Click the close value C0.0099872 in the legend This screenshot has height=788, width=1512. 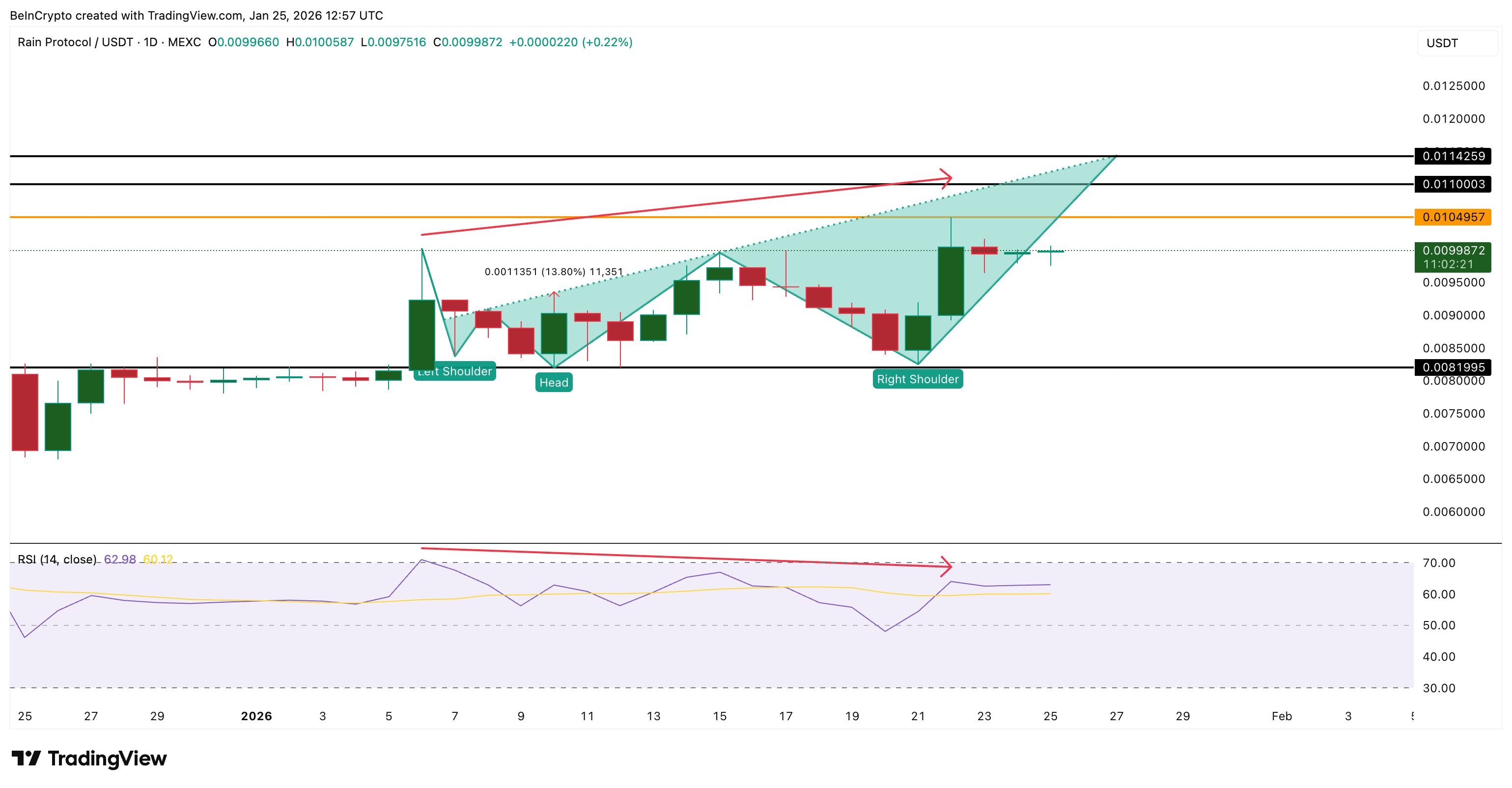[x=468, y=42]
